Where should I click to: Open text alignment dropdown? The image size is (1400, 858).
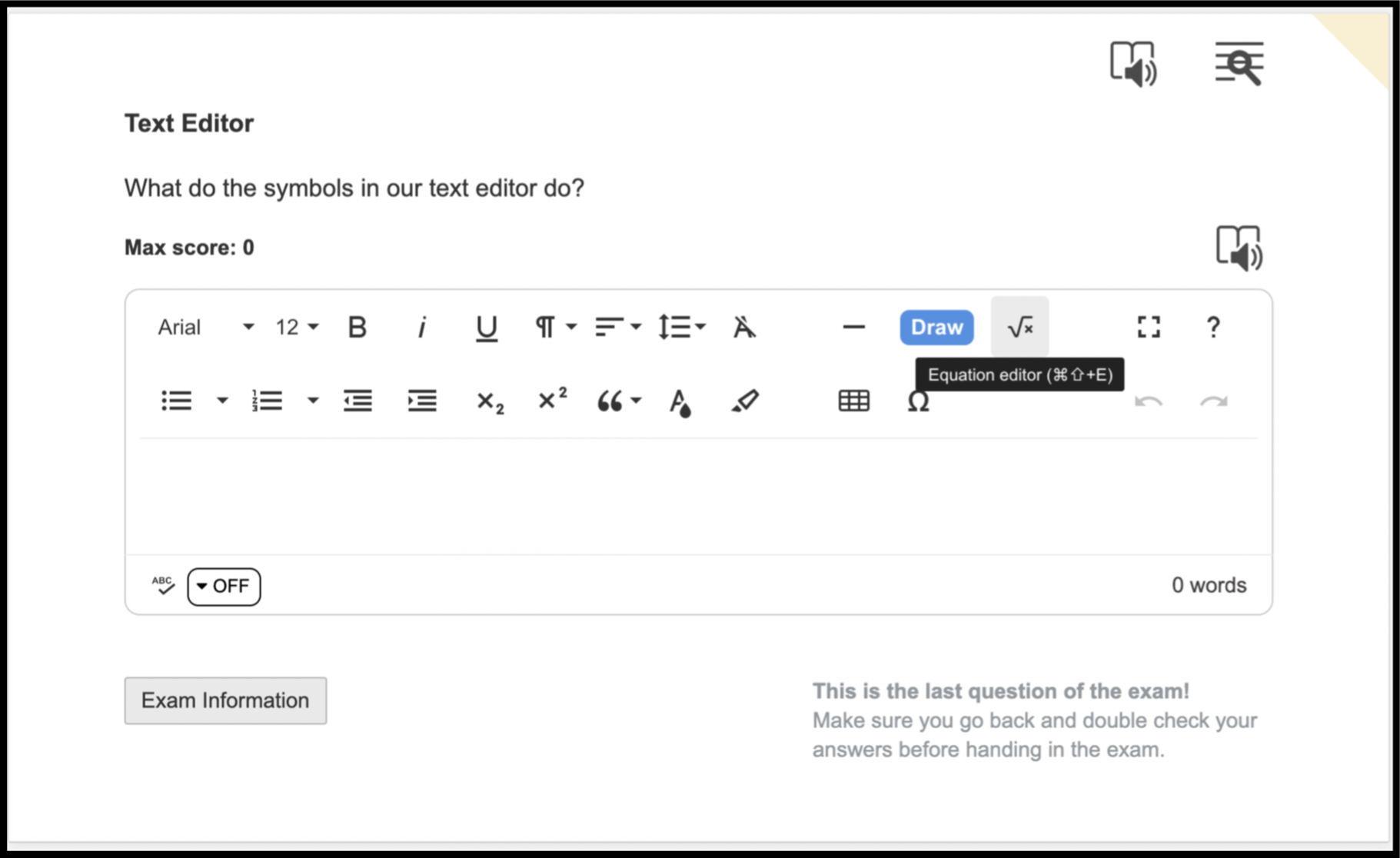coord(617,328)
